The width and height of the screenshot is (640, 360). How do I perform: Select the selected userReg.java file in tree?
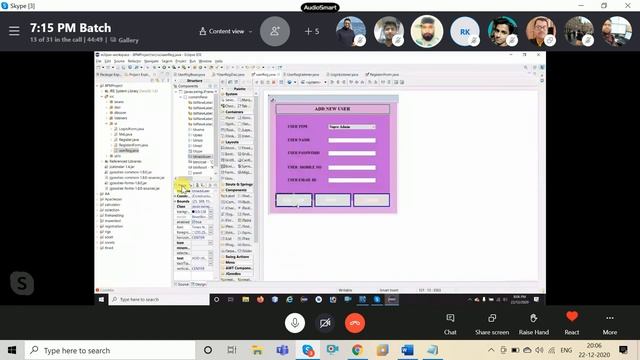click(127, 150)
